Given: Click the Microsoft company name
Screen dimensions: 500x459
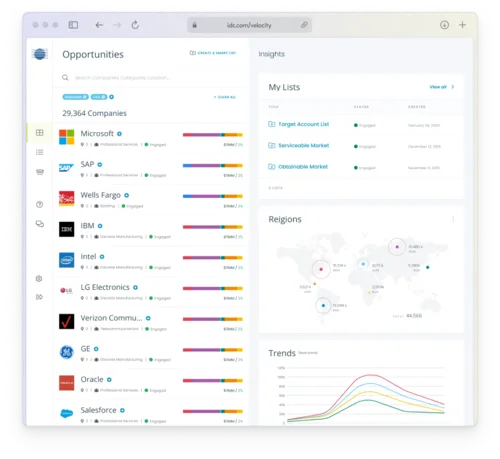Looking at the screenshot, I should click(x=97, y=133).
